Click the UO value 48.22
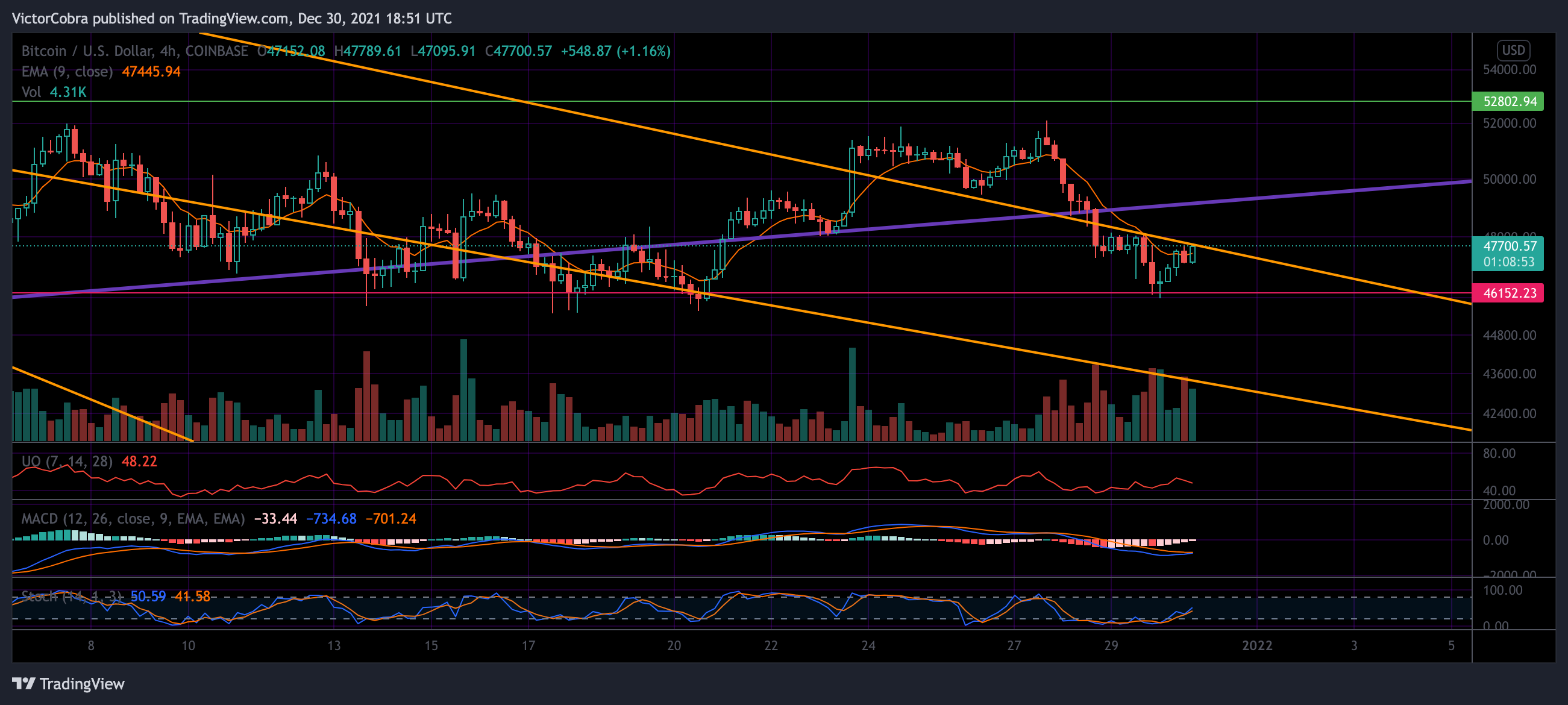 (x=139, y=462)
